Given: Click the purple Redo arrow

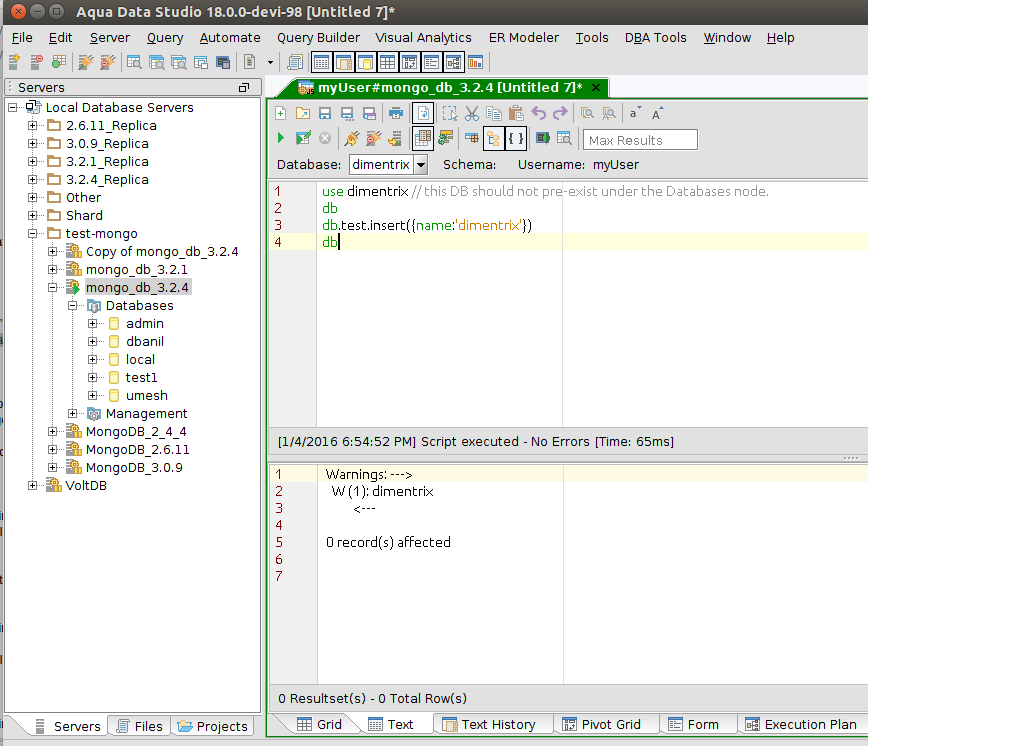Looking at the screenshot, I should [x=560, y=113].
